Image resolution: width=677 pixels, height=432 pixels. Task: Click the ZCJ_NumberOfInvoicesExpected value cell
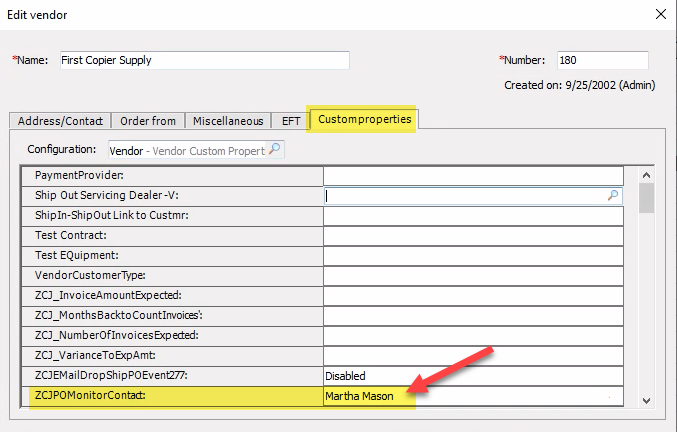click(473, 336)
